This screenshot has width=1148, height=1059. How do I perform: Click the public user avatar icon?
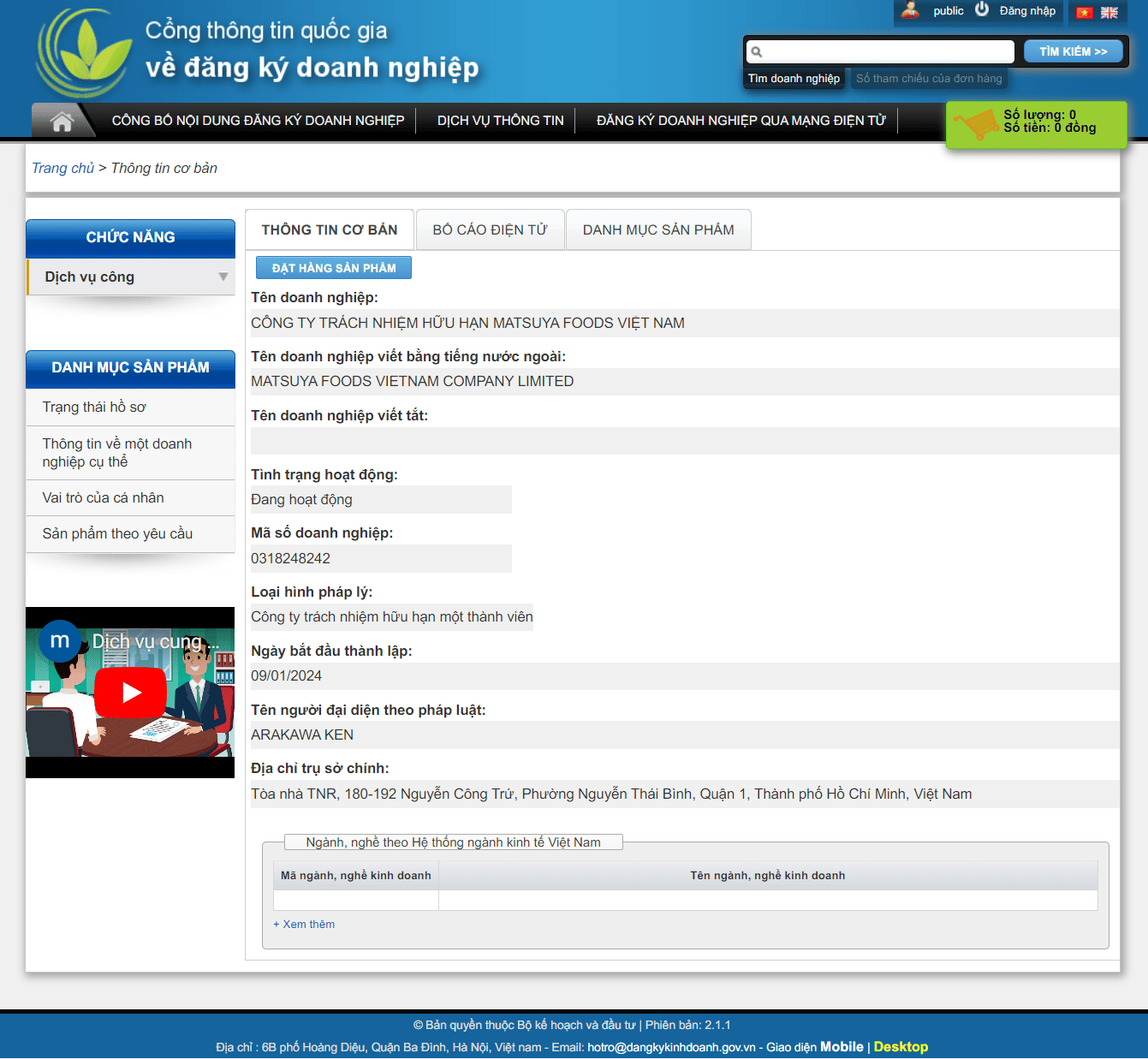pos(911,10)
